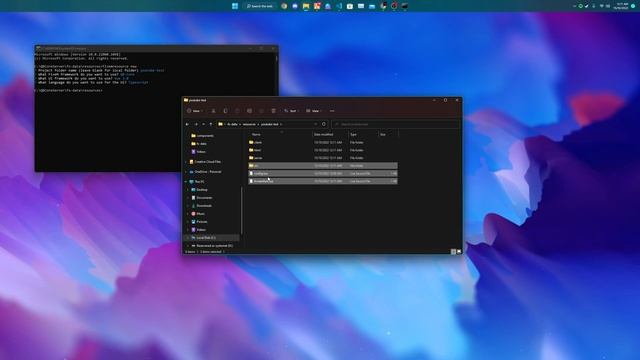Expand the Local Disk (C:) tree node

188,238
